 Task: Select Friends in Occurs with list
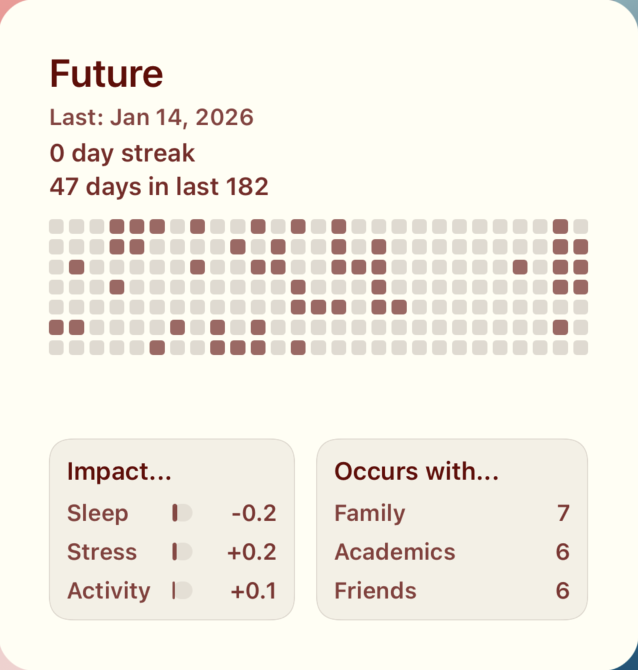coord(375,591)
